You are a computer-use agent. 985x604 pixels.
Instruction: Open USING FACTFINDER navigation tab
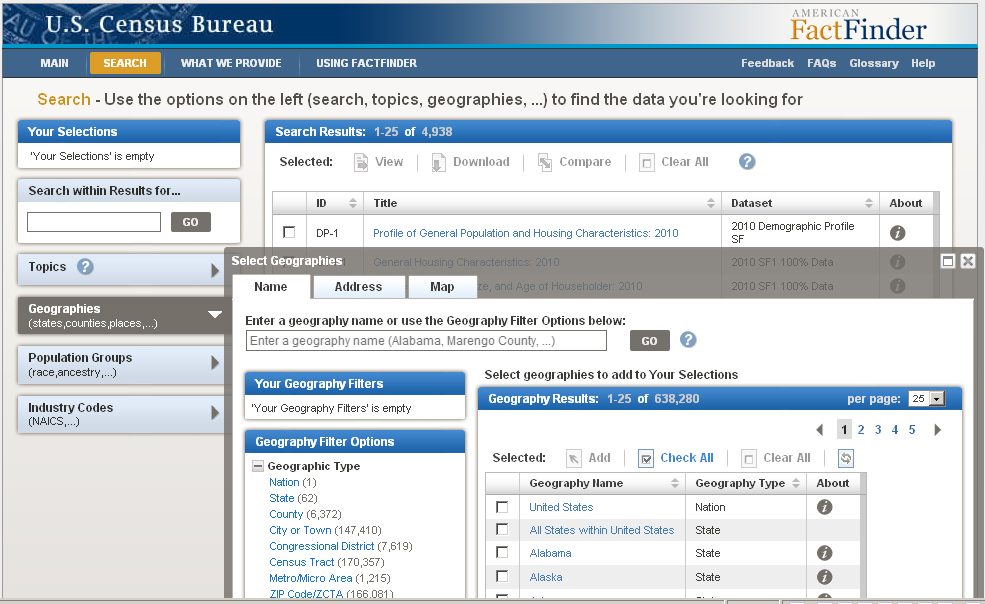366,63
